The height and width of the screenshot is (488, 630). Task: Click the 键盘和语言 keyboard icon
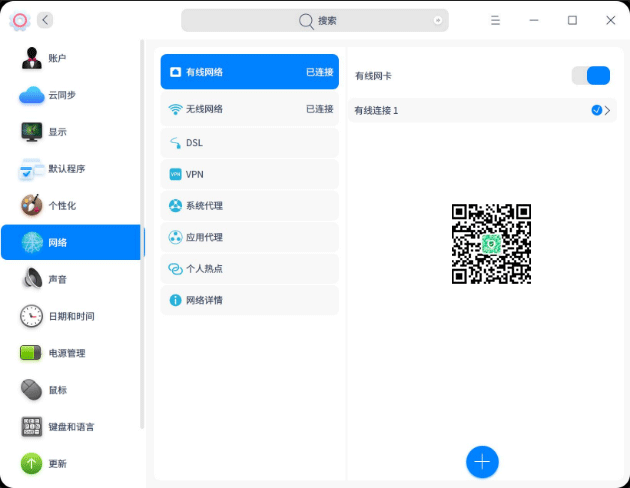(32, 427)
